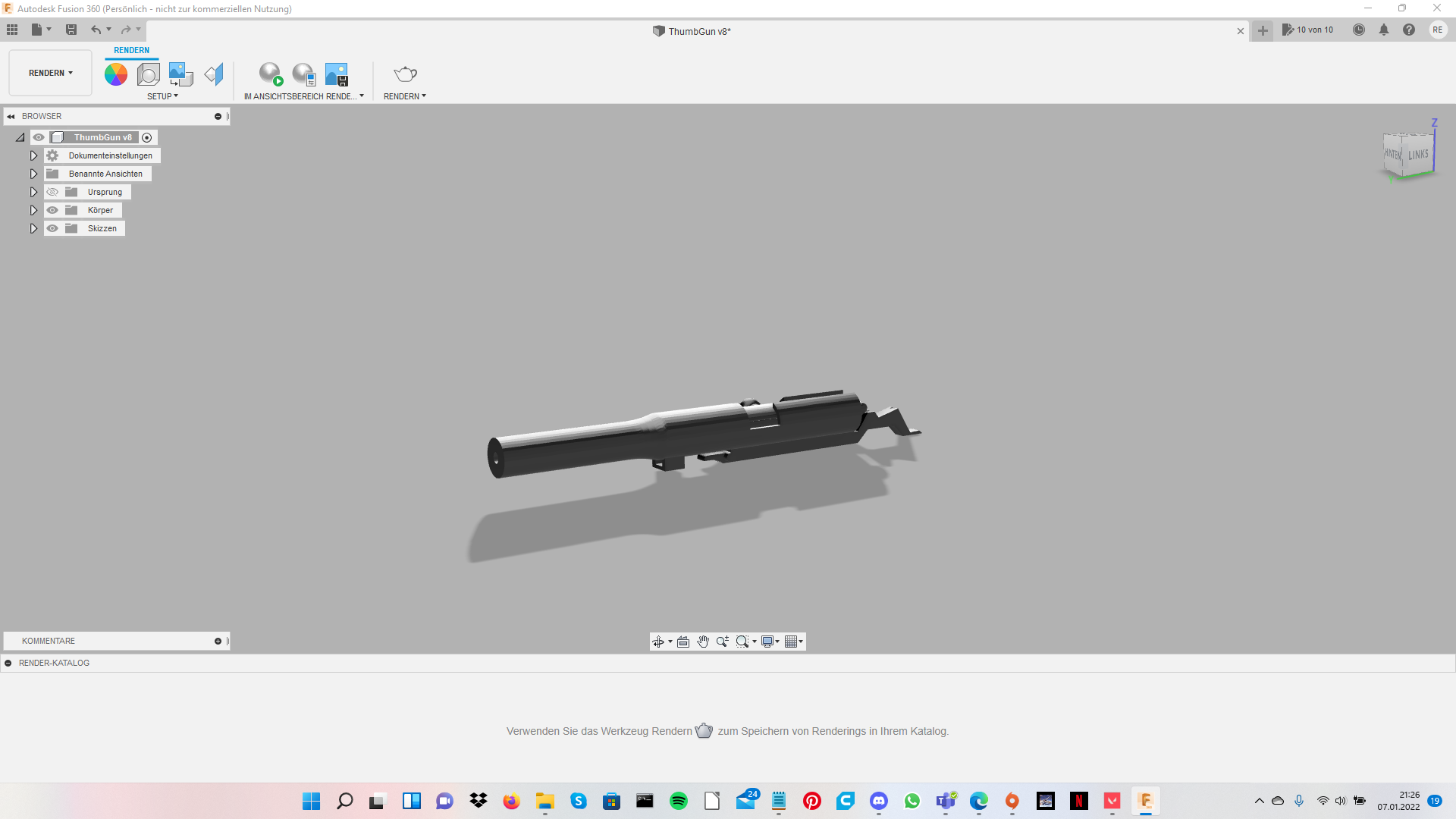The width and height of the screenshot is (1456, 819).
Task: Open Texture Map Controls tool
Action: coord(215,74)
